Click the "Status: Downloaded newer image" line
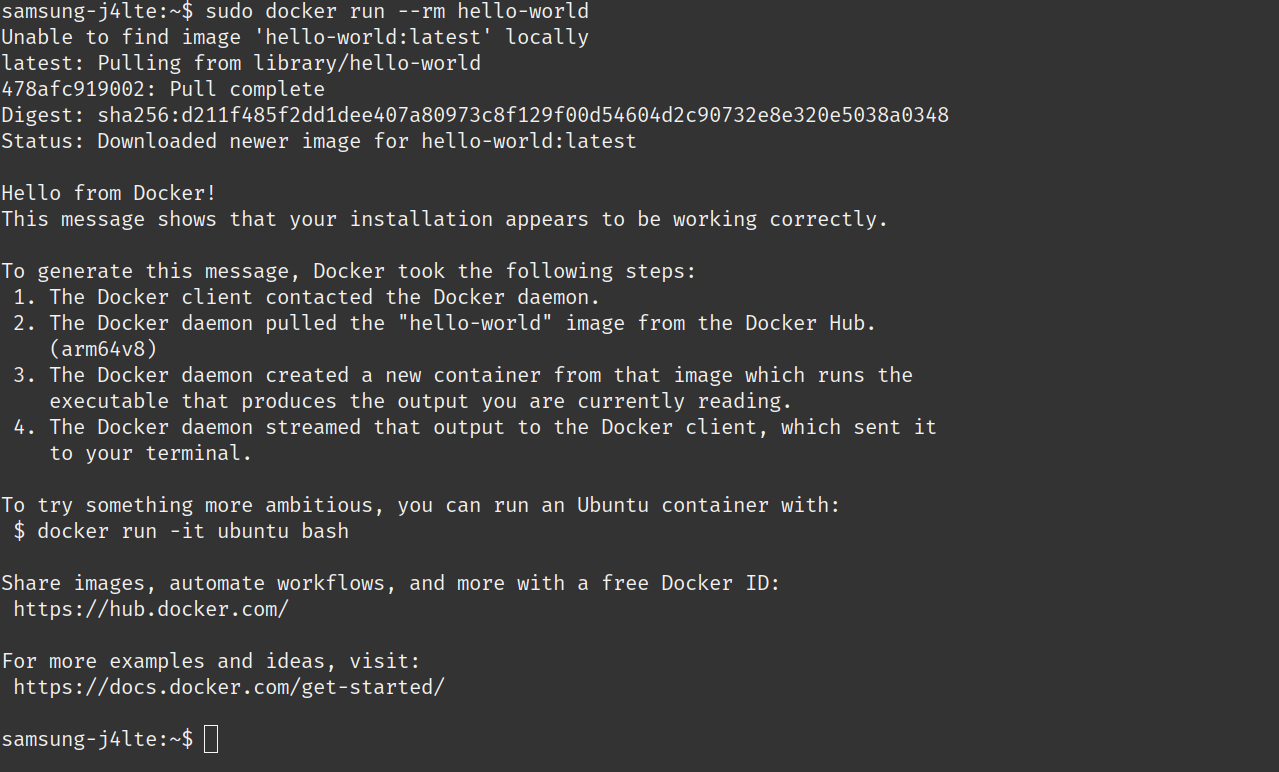 click(x=319, y=141)
